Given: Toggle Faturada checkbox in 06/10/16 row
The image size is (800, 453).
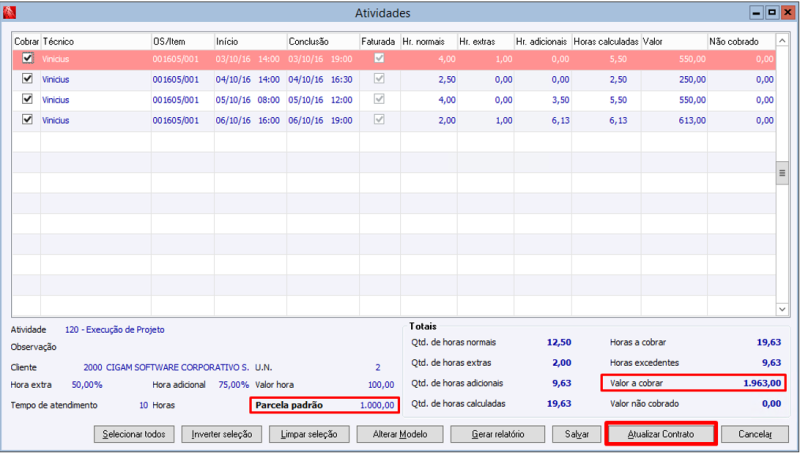Looking at the screenshot, I should pos(379,119).
